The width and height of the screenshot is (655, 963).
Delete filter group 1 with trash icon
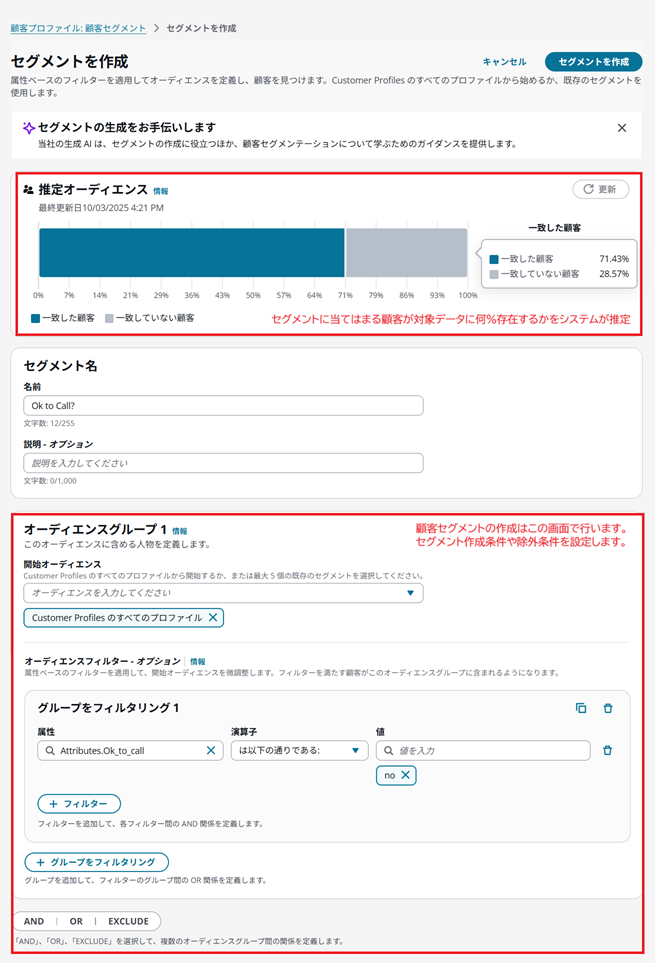(x=608, y=708)
